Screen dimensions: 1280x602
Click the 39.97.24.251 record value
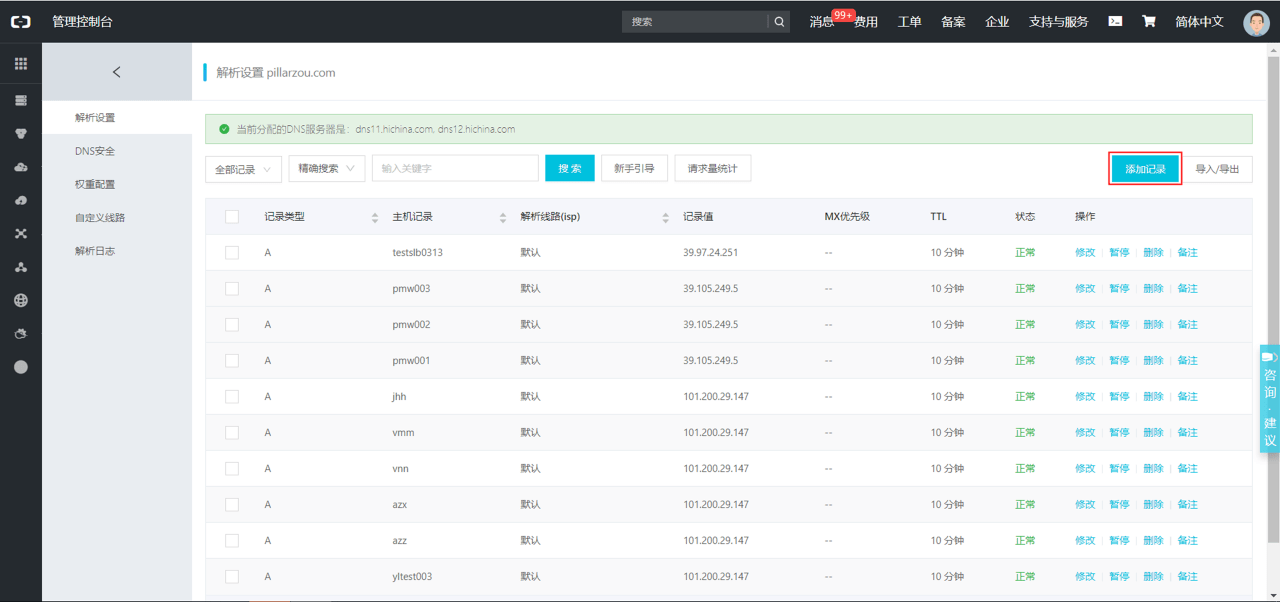point(710,253)
